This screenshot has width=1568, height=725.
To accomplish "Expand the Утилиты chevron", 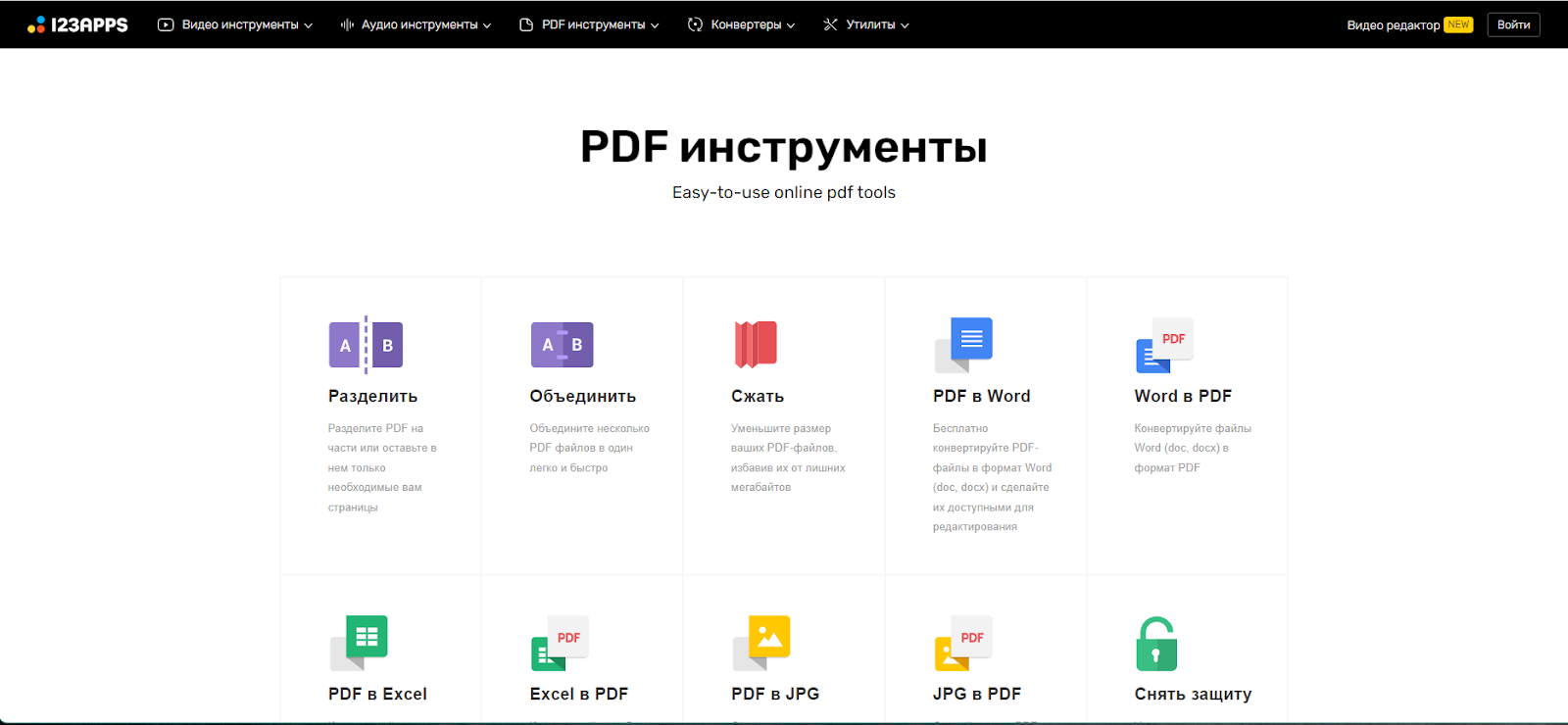I will tap(905, 25).
